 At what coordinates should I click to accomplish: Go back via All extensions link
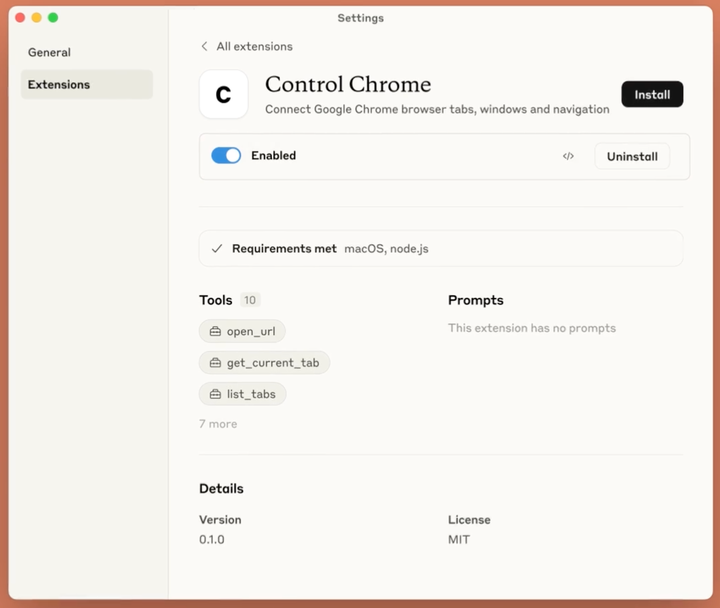point(254,46)
